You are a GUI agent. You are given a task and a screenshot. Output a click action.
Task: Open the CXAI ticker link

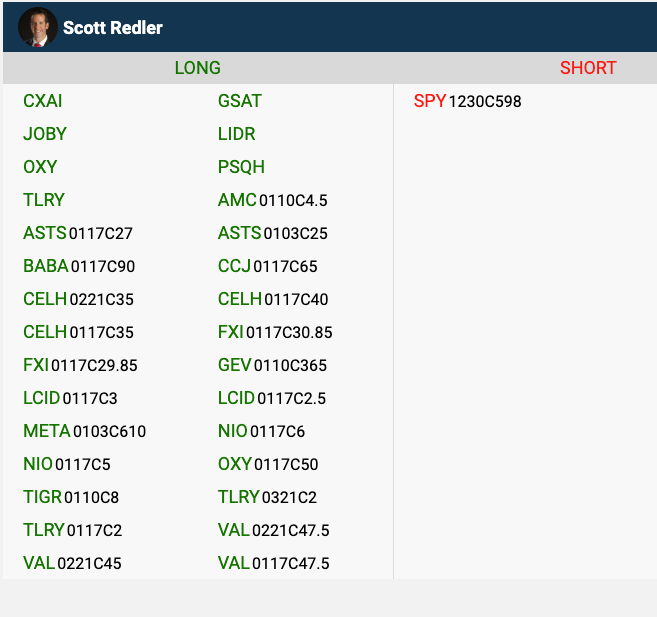(x=43, y=101)
